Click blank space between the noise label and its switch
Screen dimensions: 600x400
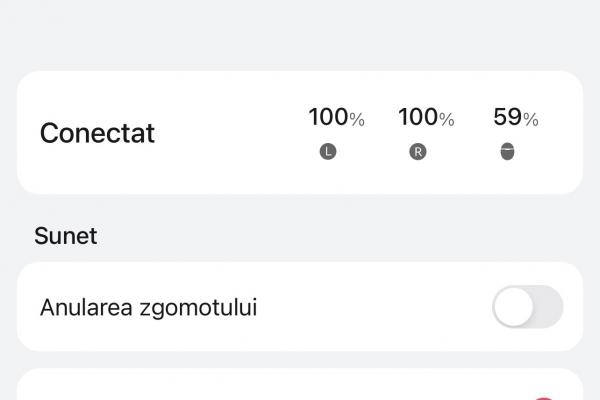(x=375, y=307)
